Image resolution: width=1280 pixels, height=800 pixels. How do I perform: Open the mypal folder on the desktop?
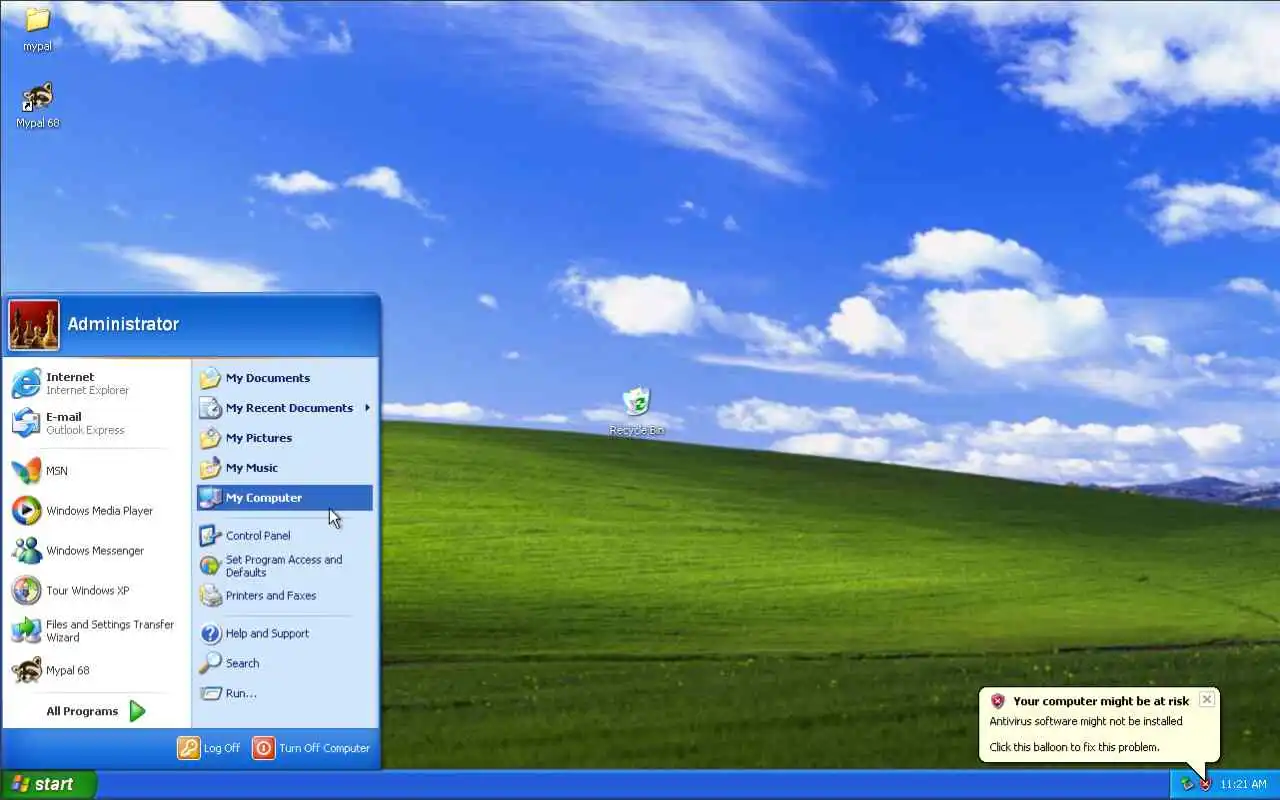coord(37,28)
